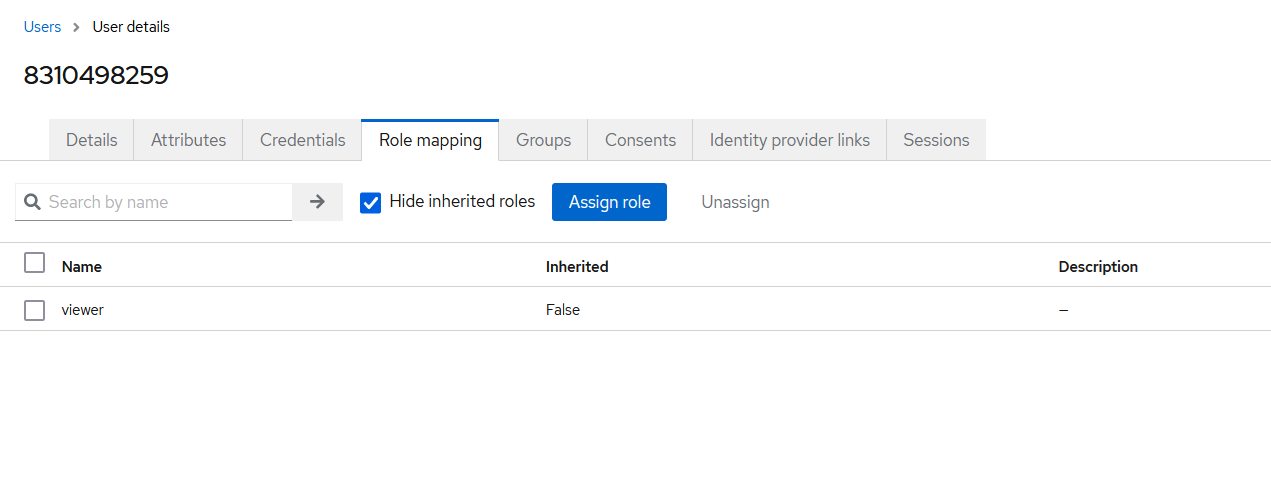This screenshot has width=1271, height=501.
Task: View the Sessions tab
Action: (x=936, y=140)
